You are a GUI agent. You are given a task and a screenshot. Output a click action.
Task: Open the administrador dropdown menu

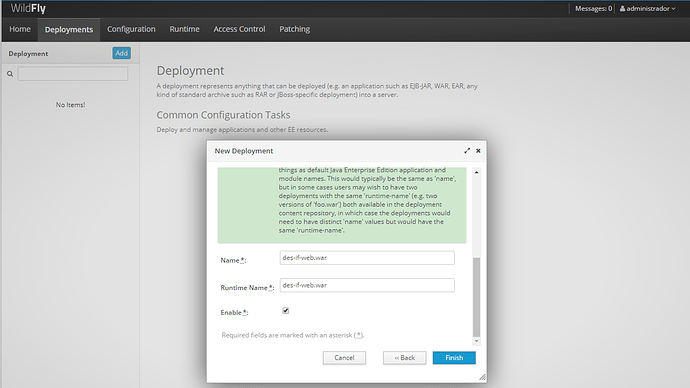[647, 8]
